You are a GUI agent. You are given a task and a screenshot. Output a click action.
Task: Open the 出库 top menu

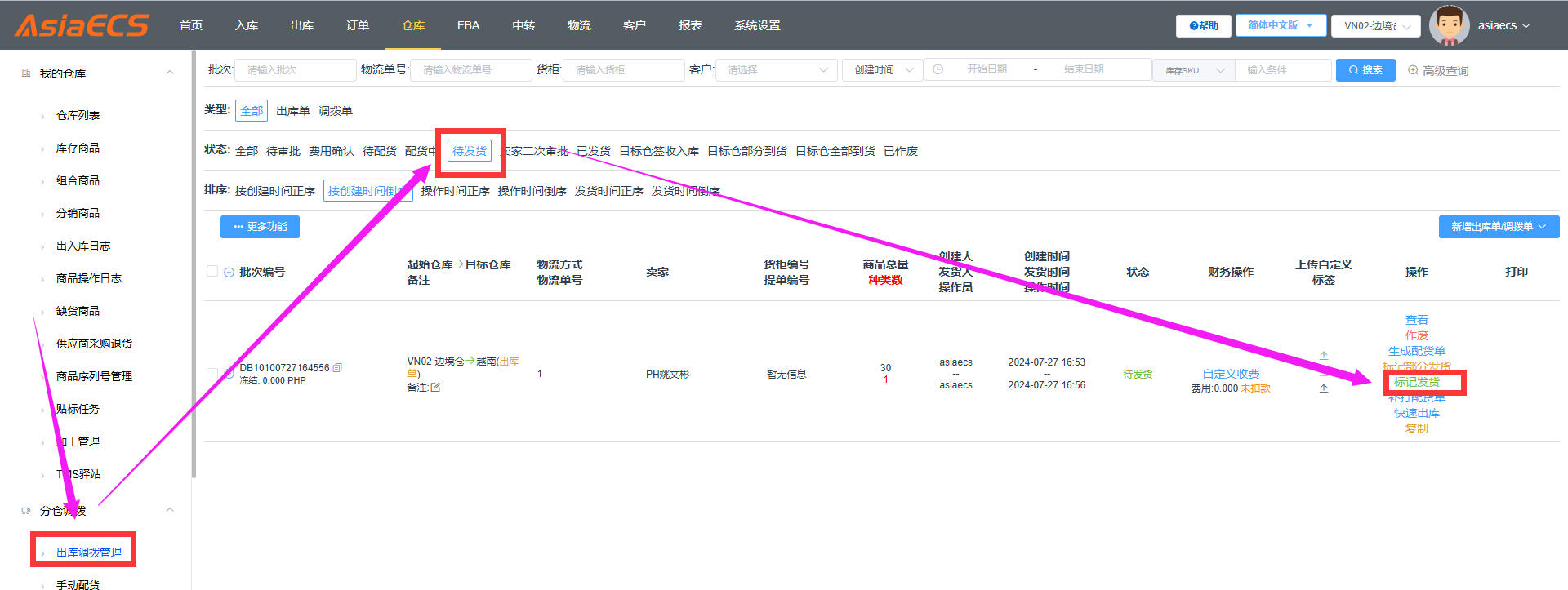click(x=302, y=26)
